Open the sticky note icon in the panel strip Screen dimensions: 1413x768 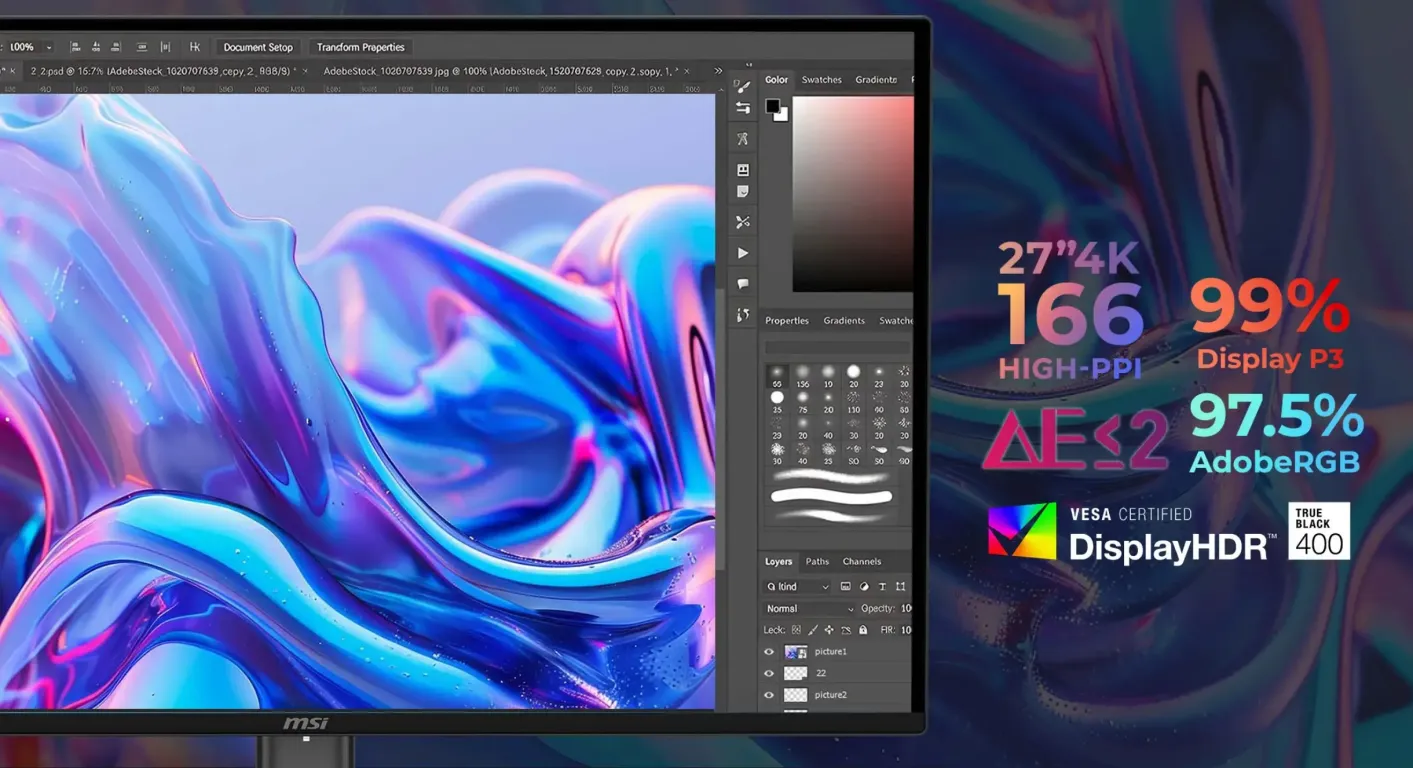pos(742,191)
